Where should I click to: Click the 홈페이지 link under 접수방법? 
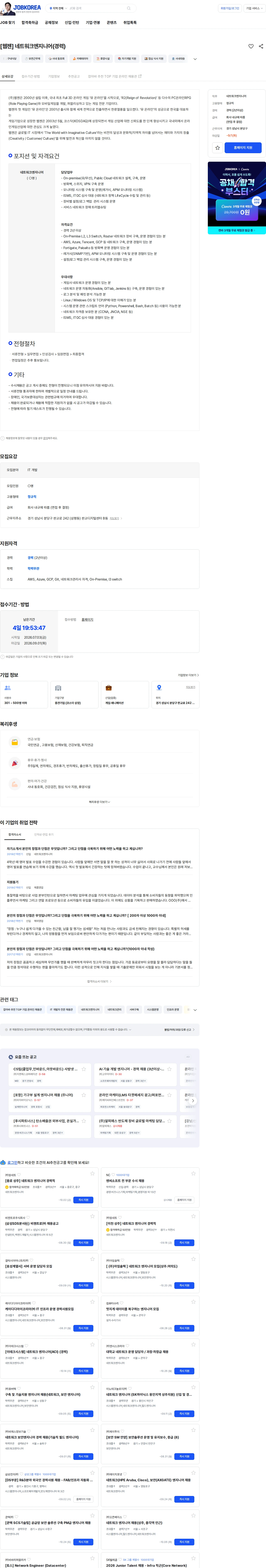pyautogui.click(x=87, y=620)
